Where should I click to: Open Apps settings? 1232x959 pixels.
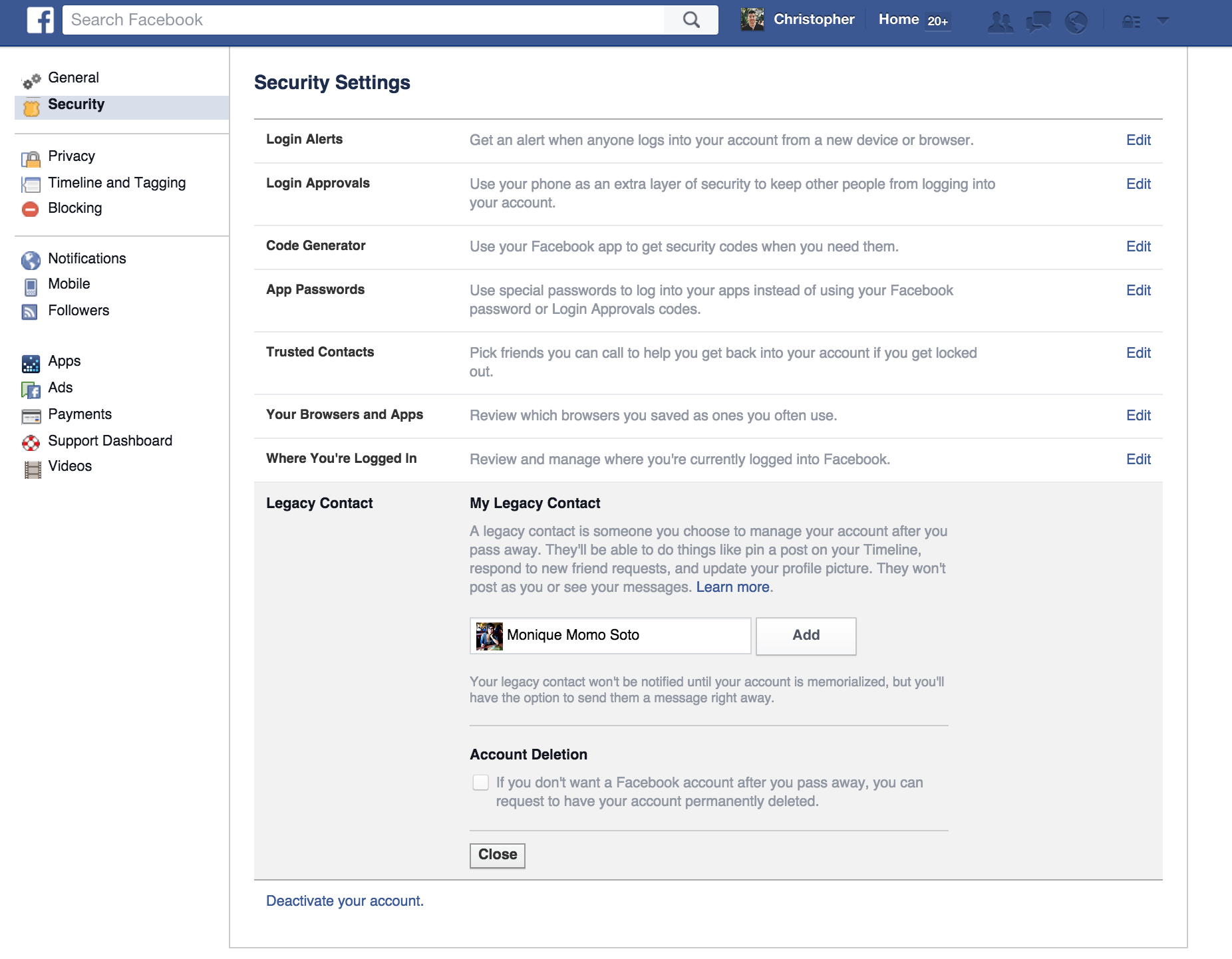pyautogui.click(x=64, y=361)
